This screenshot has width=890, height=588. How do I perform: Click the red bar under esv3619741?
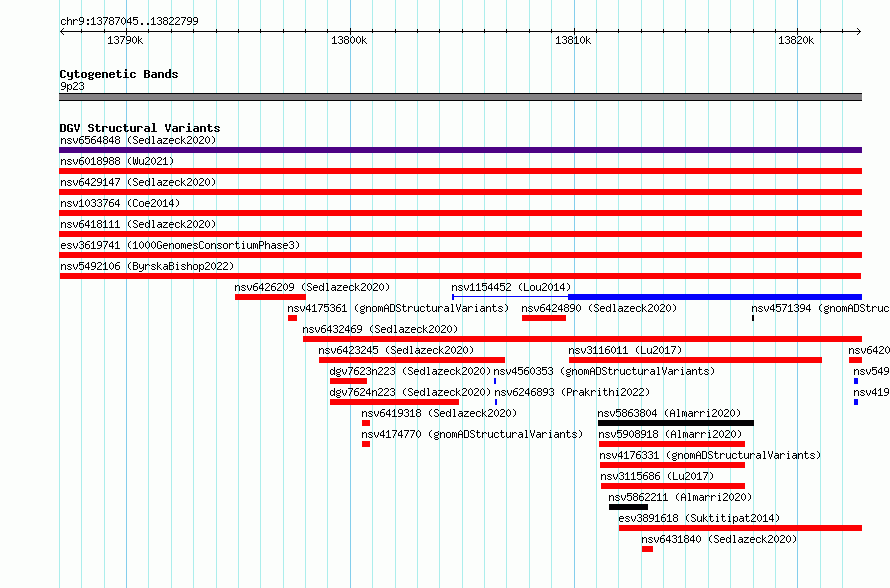pos(460,255)
